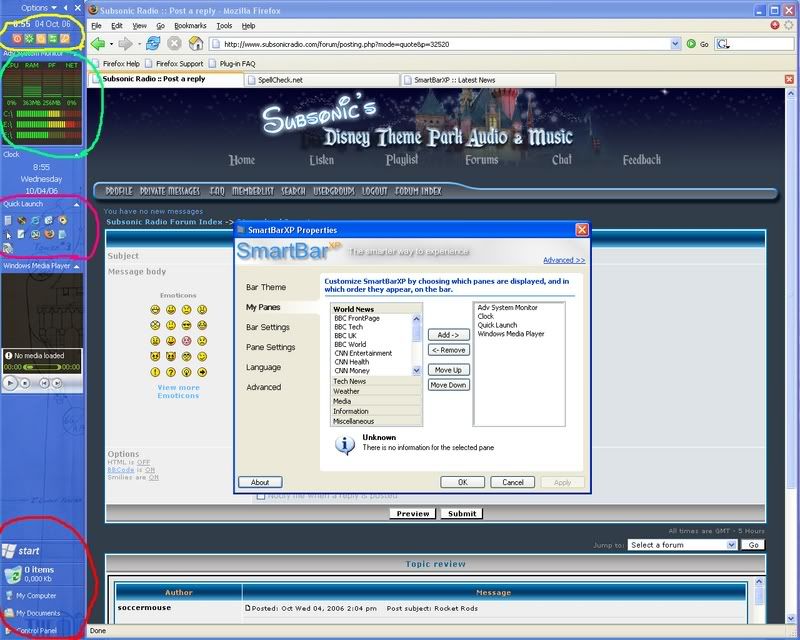
Task: Expand the Miscellaneous category
Action: click(377, 422)
